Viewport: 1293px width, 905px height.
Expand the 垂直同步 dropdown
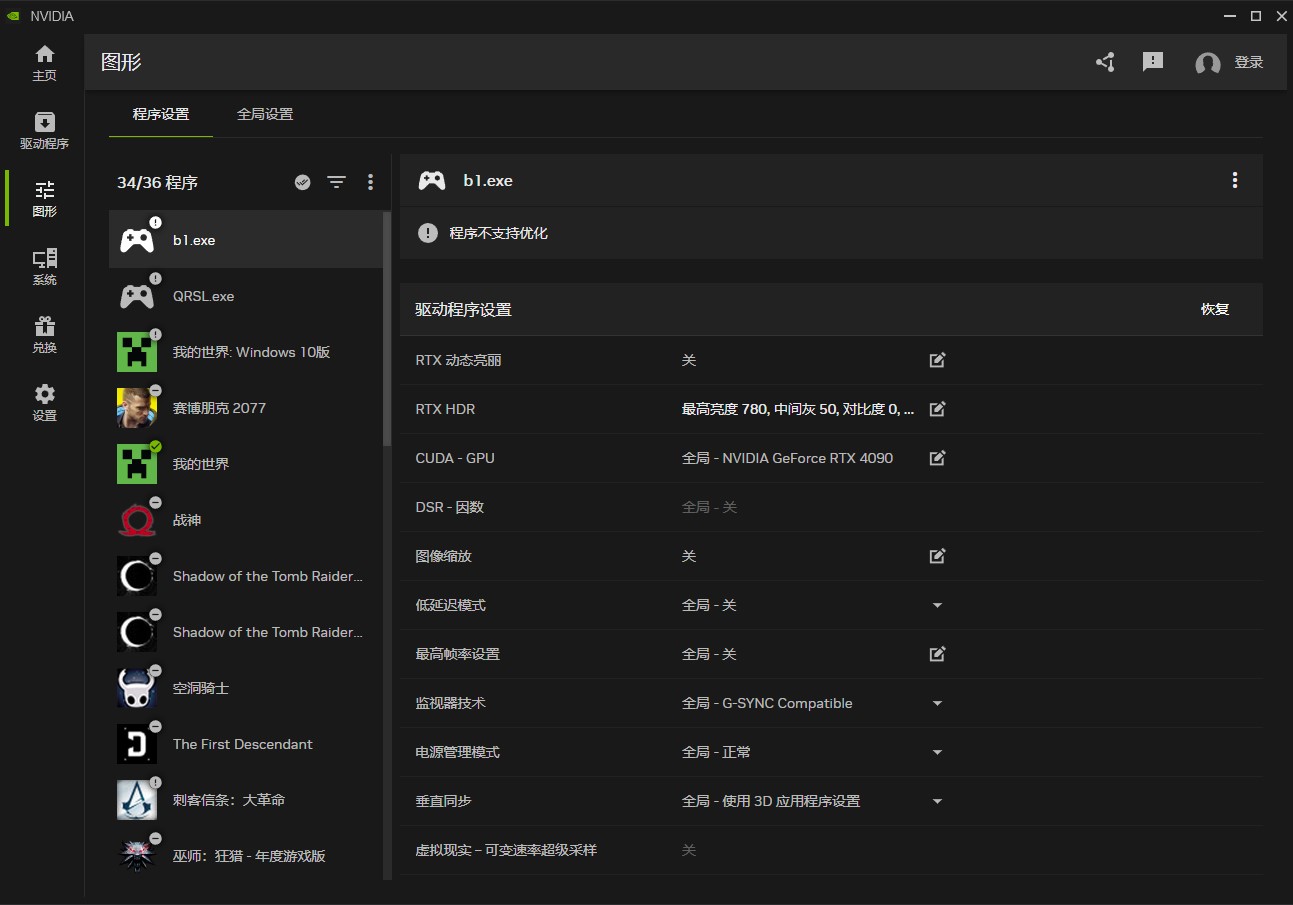[x=937, y=801]
